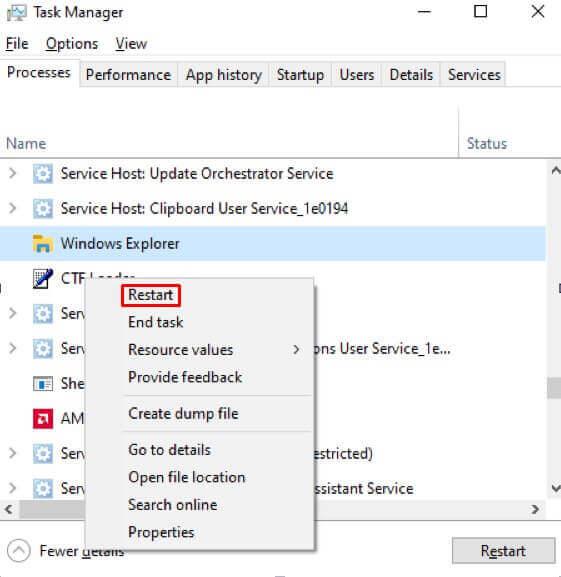Click Open file location in context menu

pos(187,477)
